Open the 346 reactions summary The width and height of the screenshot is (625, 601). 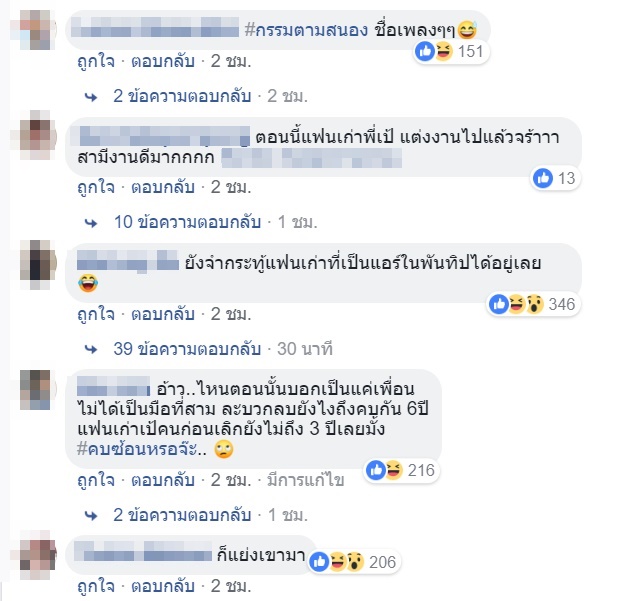533,304
